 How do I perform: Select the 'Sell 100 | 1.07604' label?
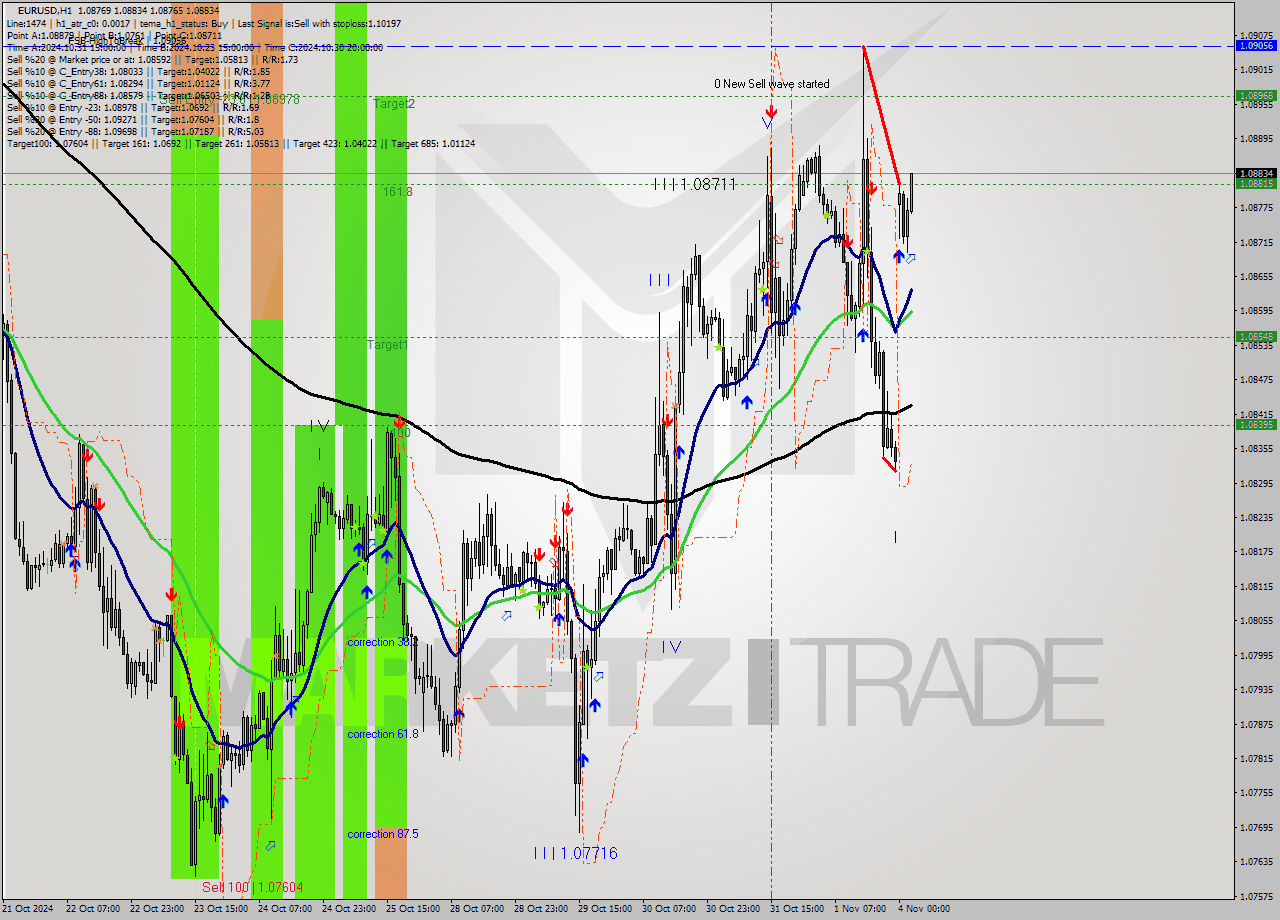(x=252, y=887)
